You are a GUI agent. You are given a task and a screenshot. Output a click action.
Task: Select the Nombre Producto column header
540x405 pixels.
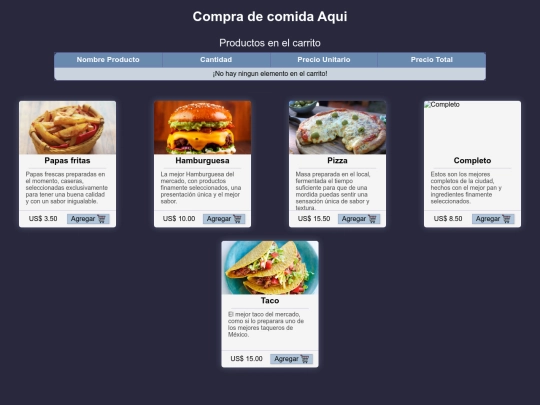(108, 60)
